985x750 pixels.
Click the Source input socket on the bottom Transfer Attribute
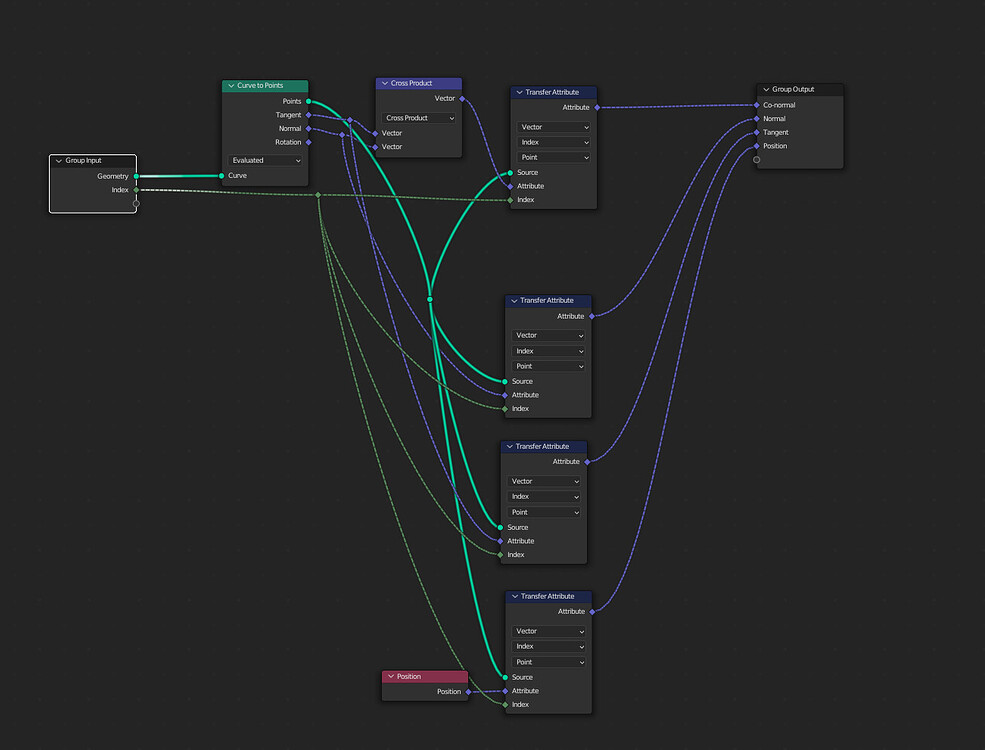click(503, 677)
